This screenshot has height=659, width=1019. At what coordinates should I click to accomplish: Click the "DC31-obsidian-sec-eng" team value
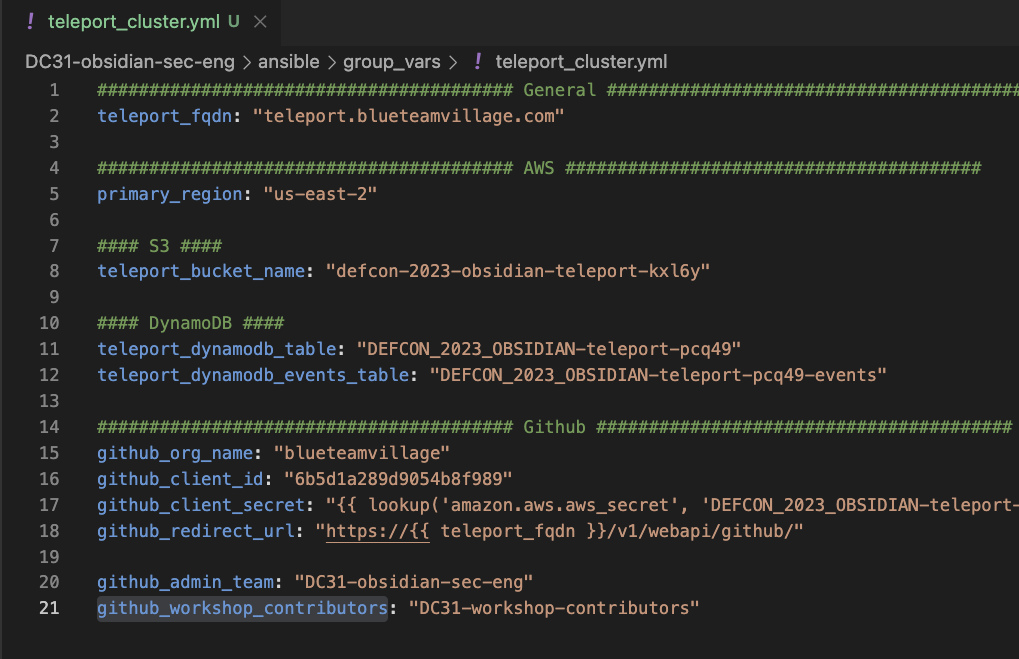click(x=413, y=582)
